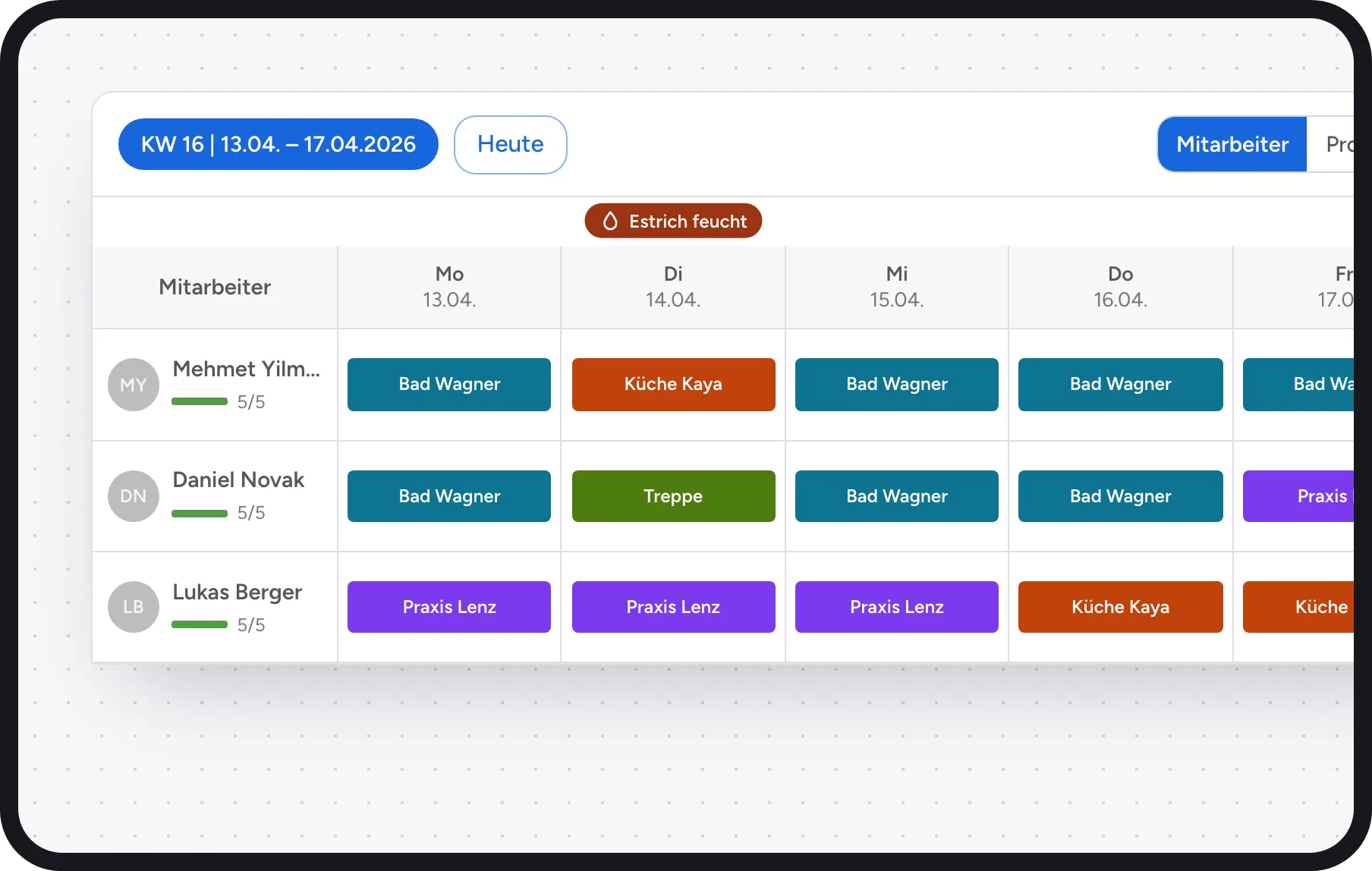This screenshot has width=1372, height=871.
Task: Click the Mitarbeiter column header
Action: coord(215,287)
